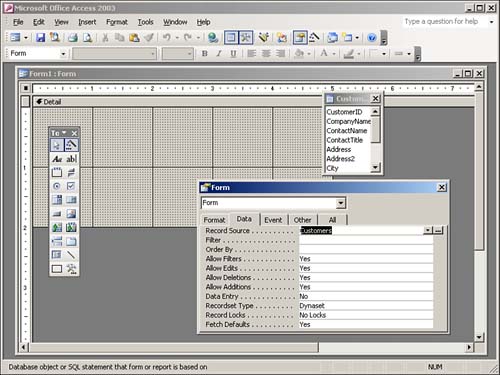500x375 pixels.
Task: Click the Font/Fore Color button
Action: coord(324,53)
